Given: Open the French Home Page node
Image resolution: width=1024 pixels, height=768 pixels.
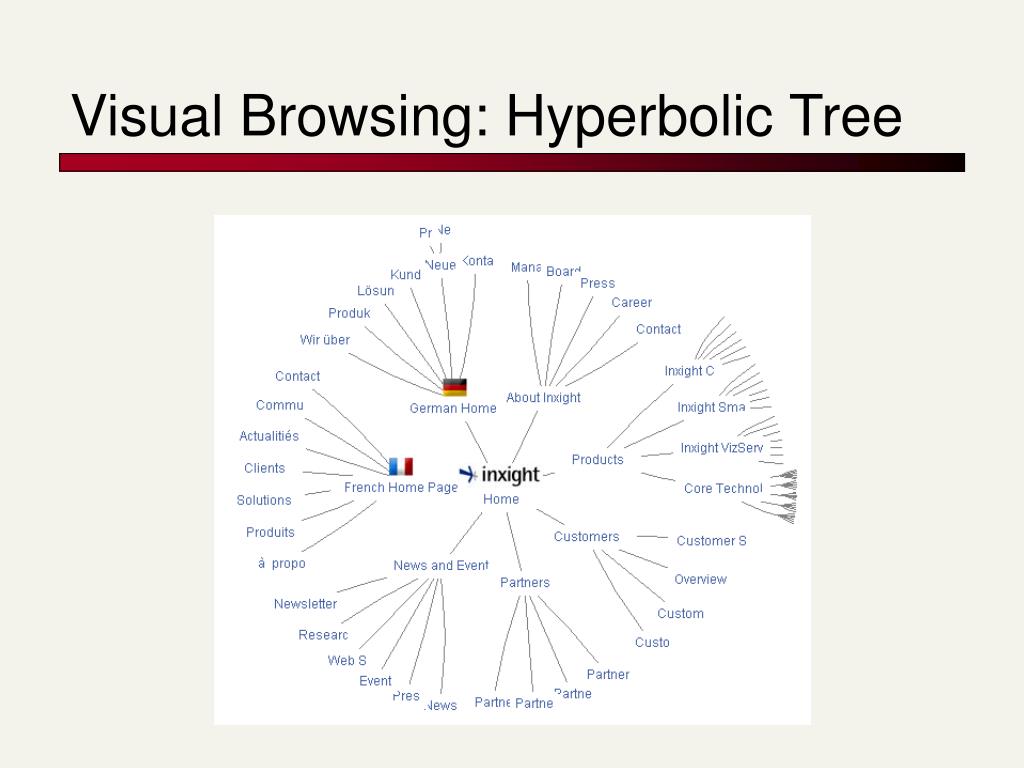Looking at the screenshot, I should [401, 487].
